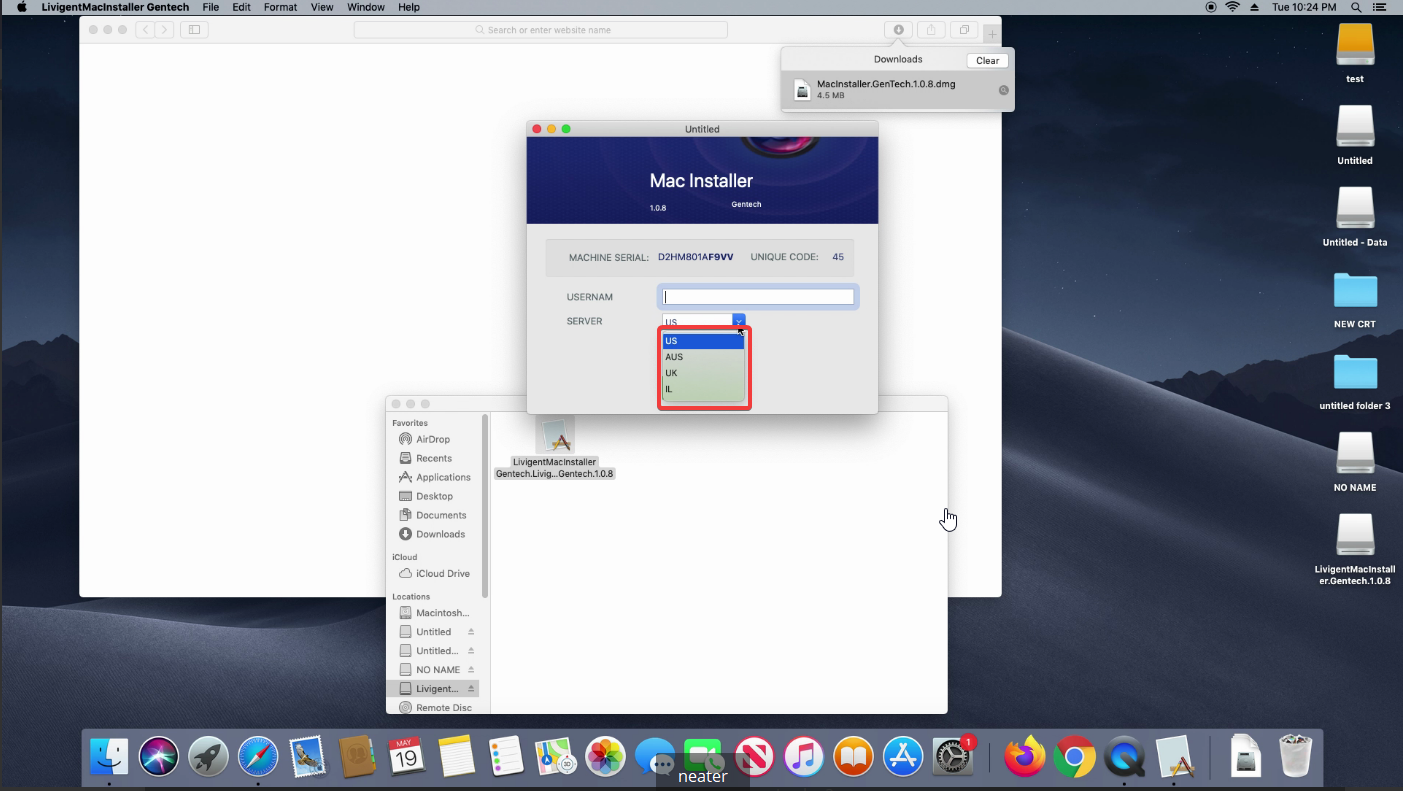Choose UK server option
1403x791 pixels.
pos(672,373)
